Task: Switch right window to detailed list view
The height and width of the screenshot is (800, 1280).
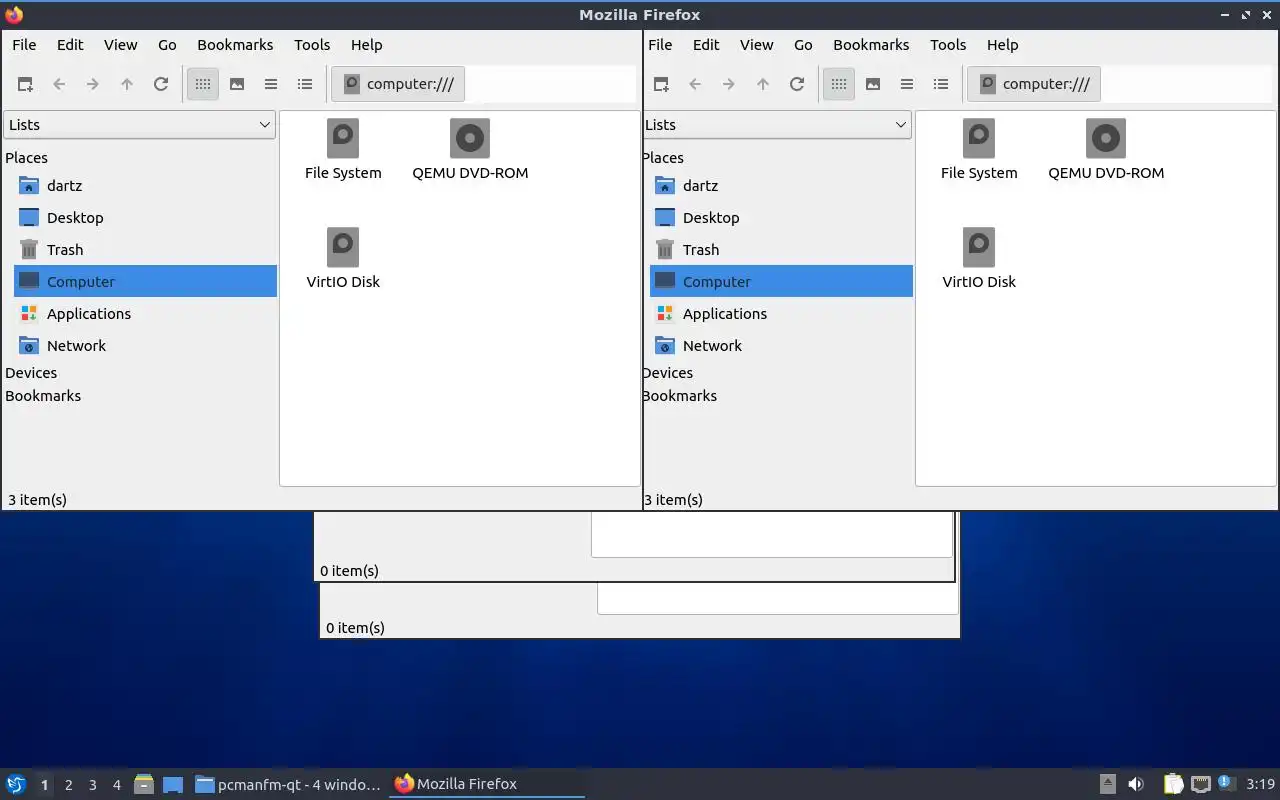Action: click(x=941, y=84)
